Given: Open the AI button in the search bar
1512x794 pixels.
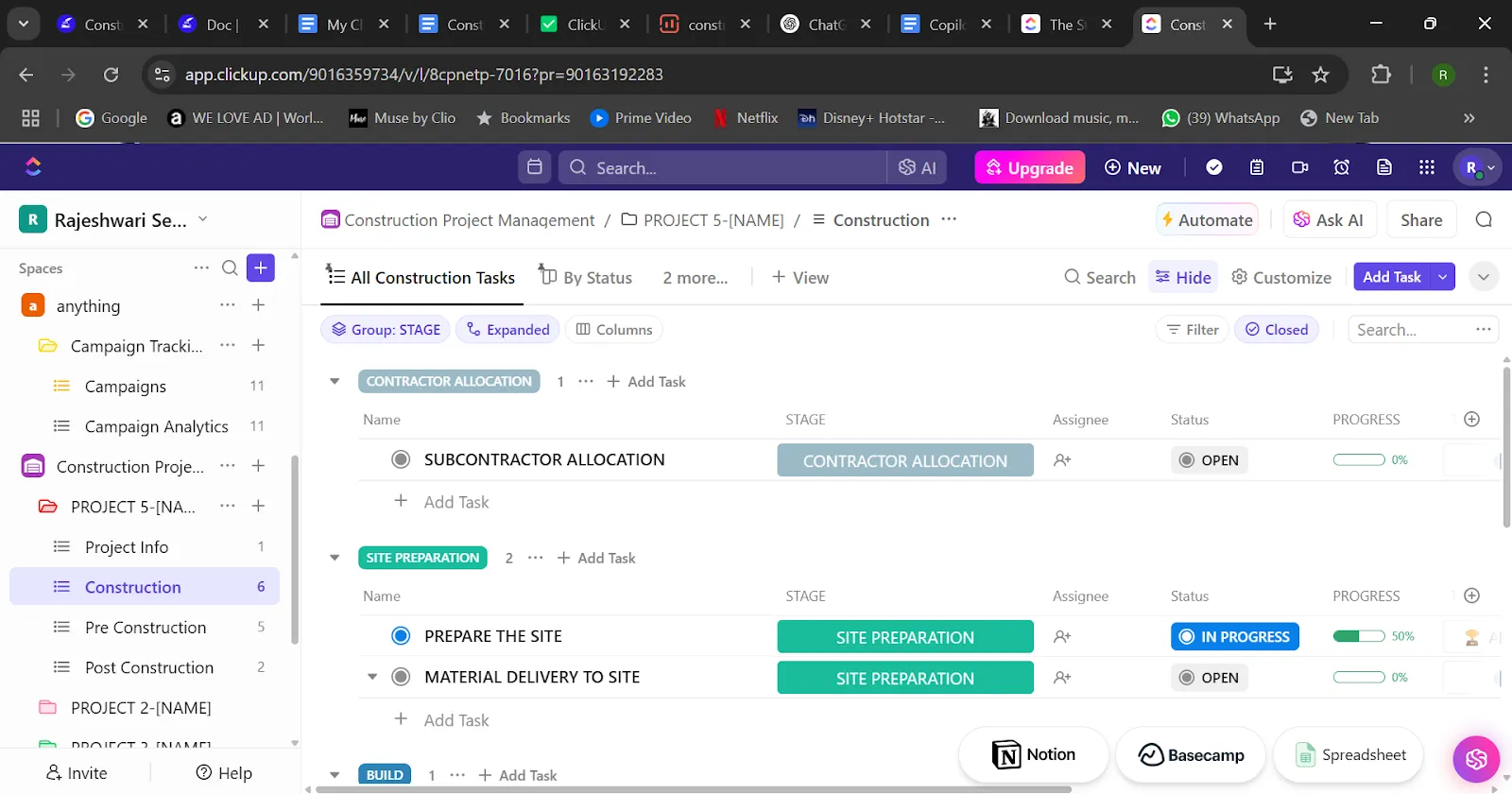Looking at the screenshot, I should (x=918, y=167).
